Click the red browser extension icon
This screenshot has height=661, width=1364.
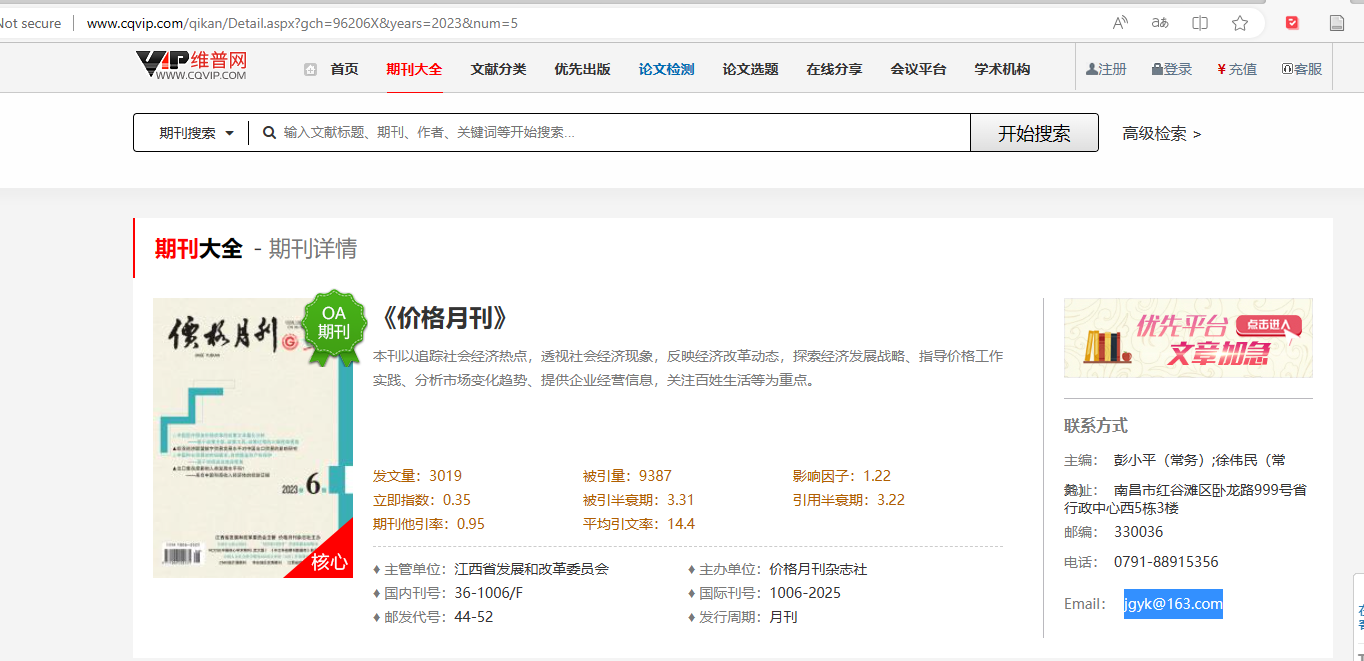[x=1292, y=23]
